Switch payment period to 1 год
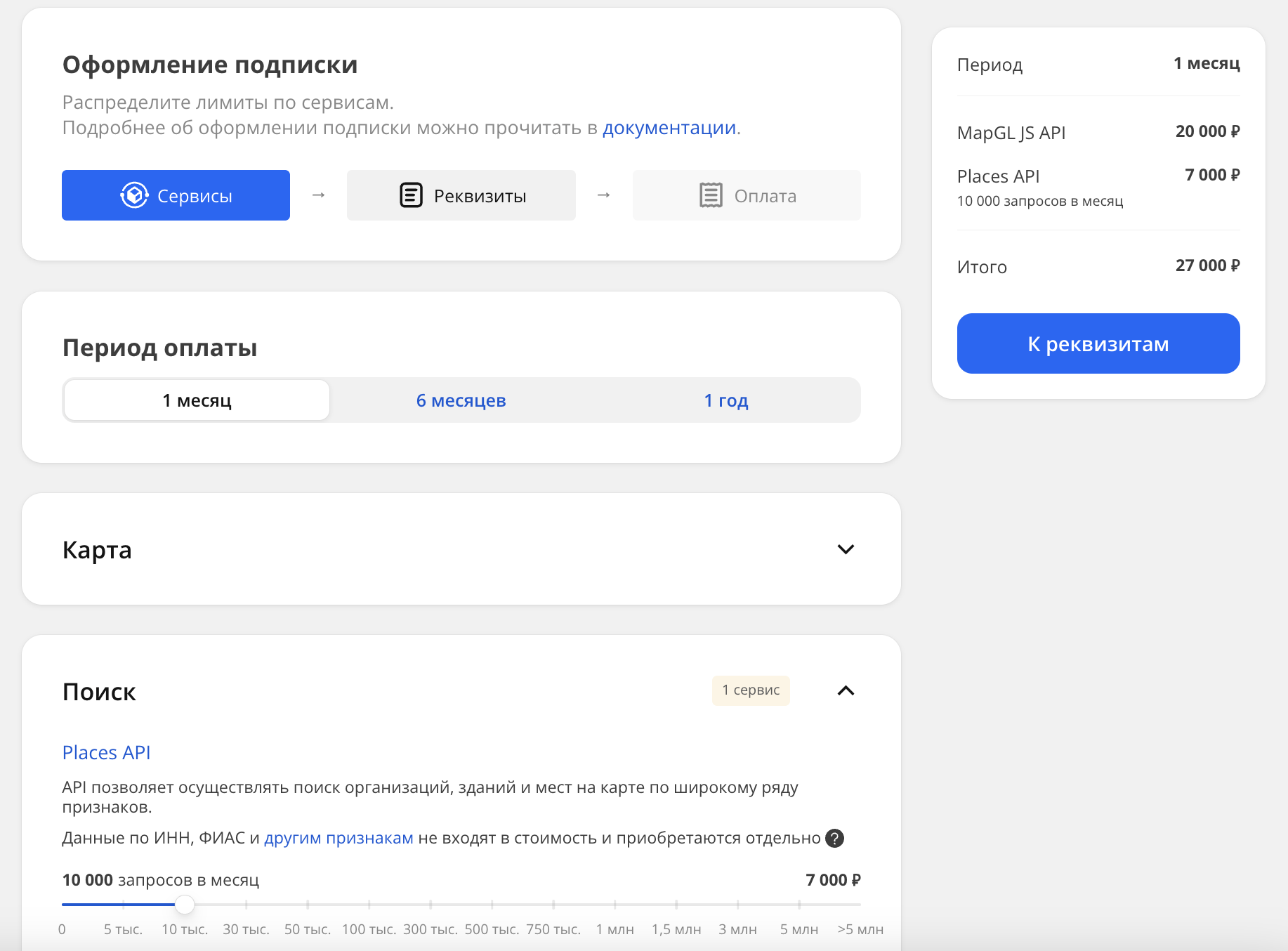Viewport: 1288px width, 951px height. (725, 400)
